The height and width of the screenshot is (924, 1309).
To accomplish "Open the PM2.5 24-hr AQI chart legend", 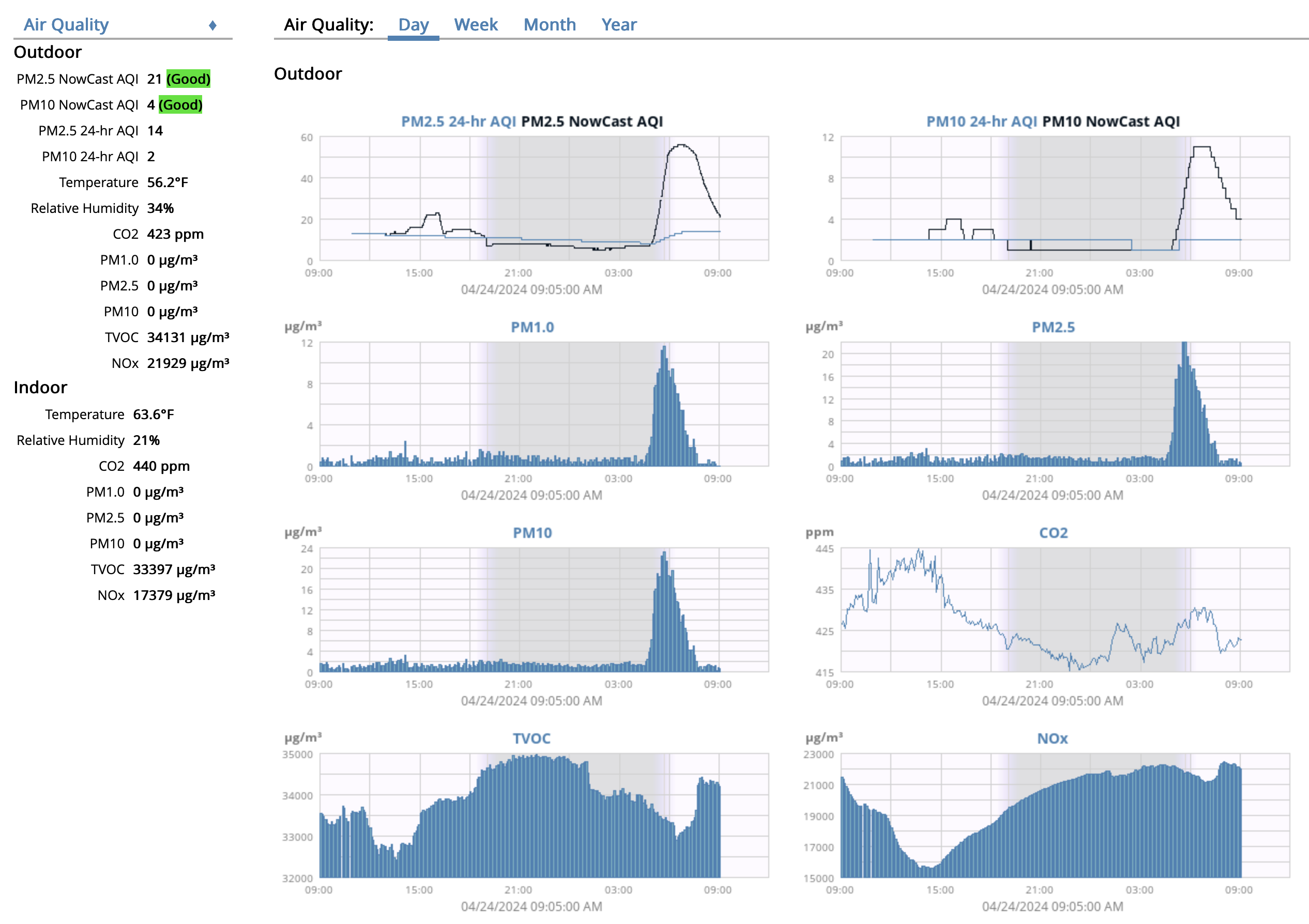I will (x=459, y=121).
